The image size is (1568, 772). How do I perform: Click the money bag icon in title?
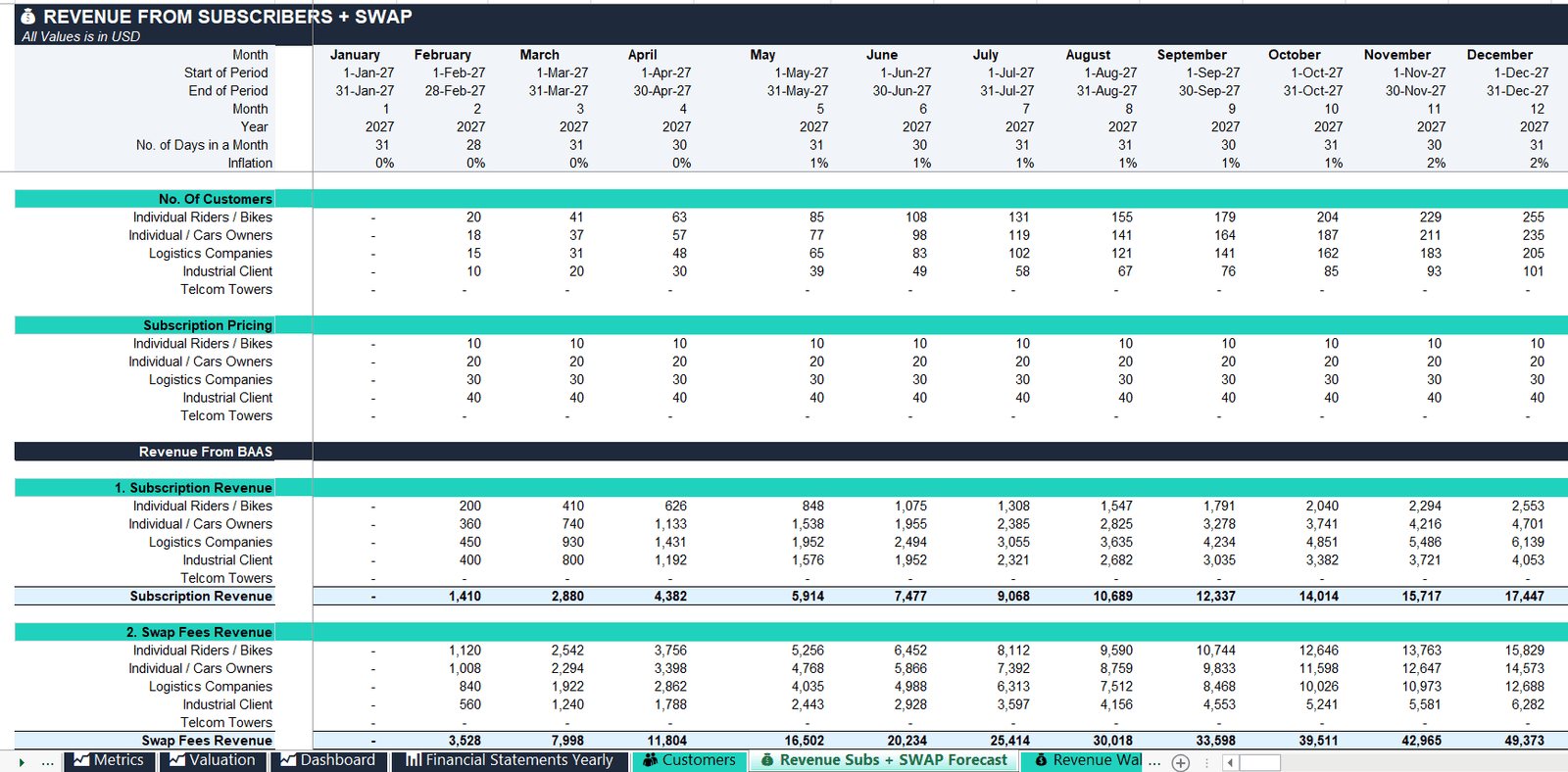[28, 17]
